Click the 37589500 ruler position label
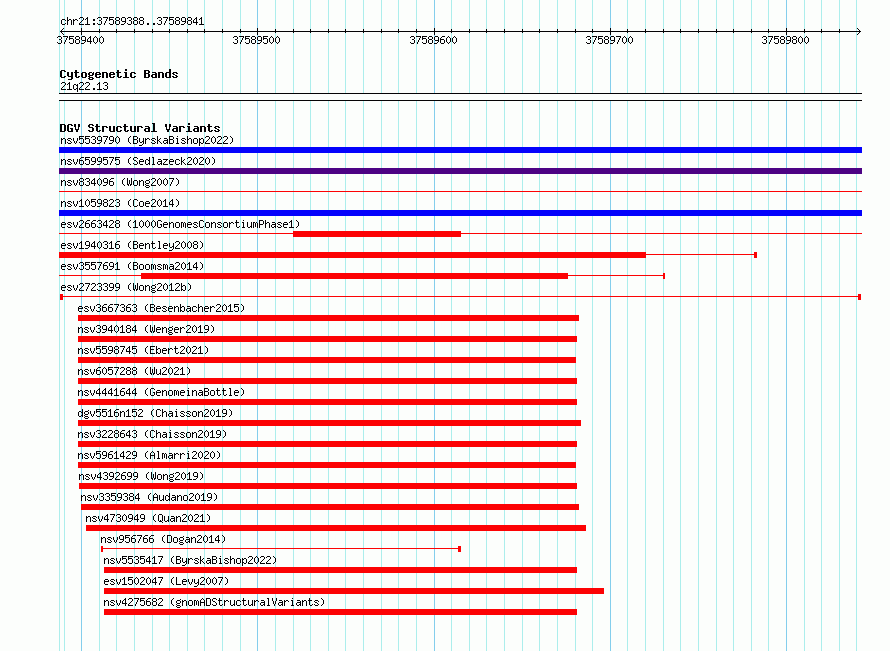Viewport: 890px width, 651px height. (257, 40)
